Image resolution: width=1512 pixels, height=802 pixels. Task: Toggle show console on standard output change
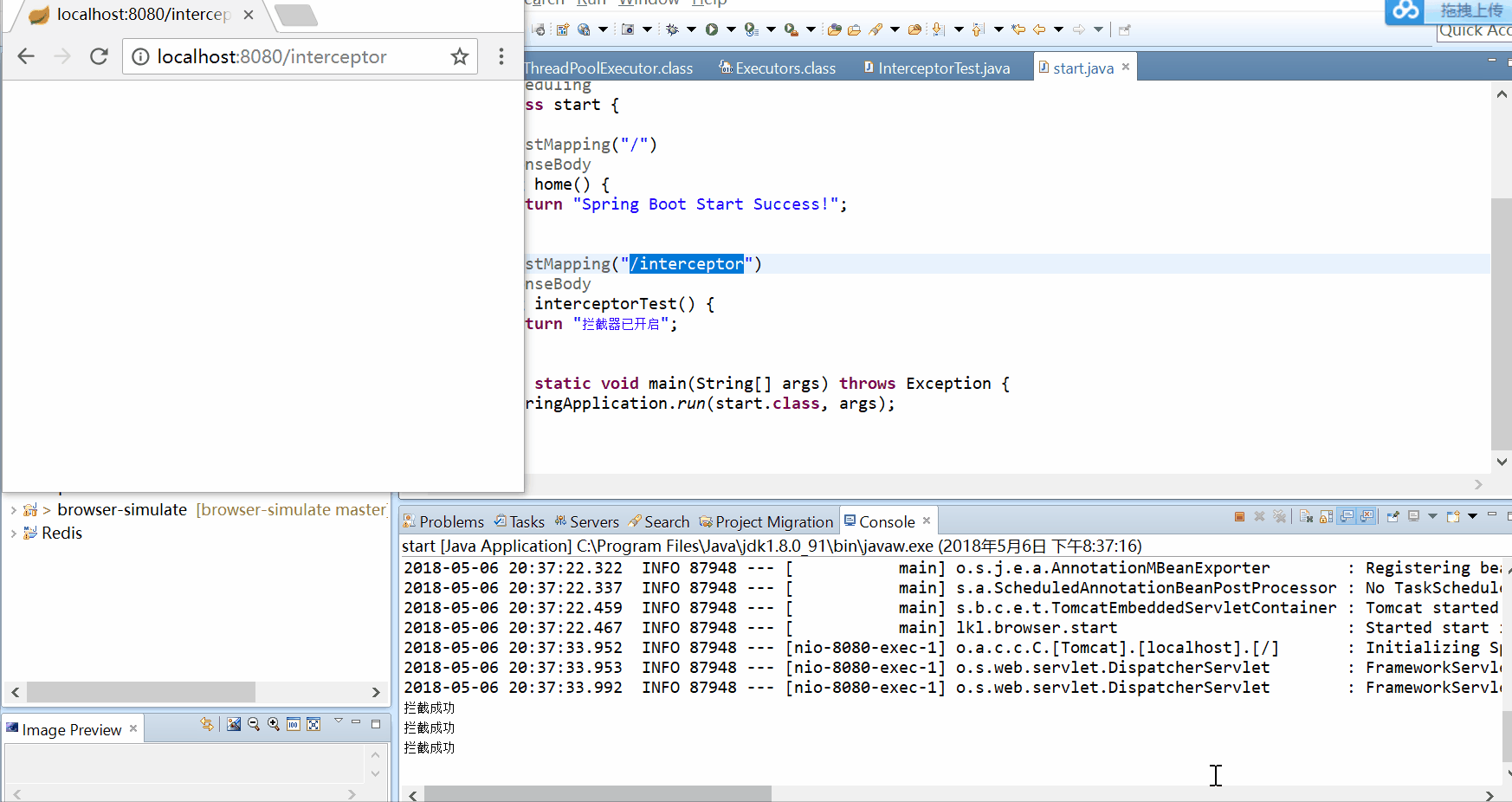pyautogui.click(x=1347, y=517)
